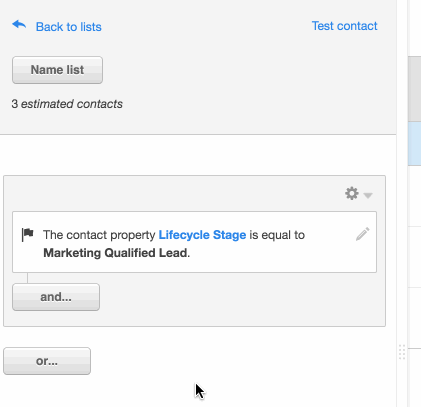Image resolution: width=421 pixels, height=407 pixels.
Task: Click the dotted panel resize grip
Action: tap(402, 352)
